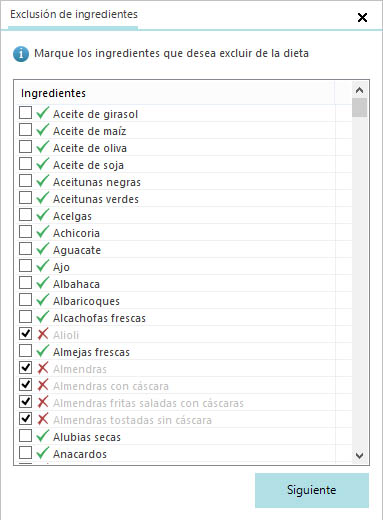This screenshot has height=520, width=383.
Task: Uncheck the Almendras checkbox
Action: (x=25, y=368)
